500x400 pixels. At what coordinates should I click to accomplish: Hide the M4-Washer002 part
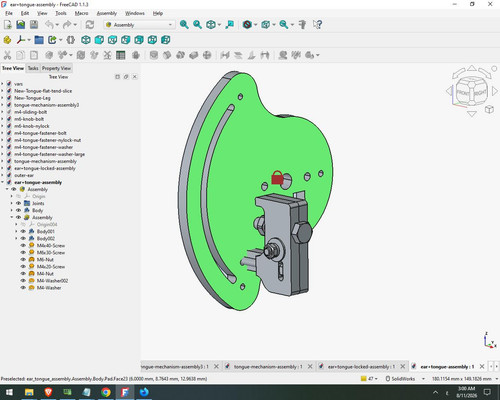coord(23,281)
